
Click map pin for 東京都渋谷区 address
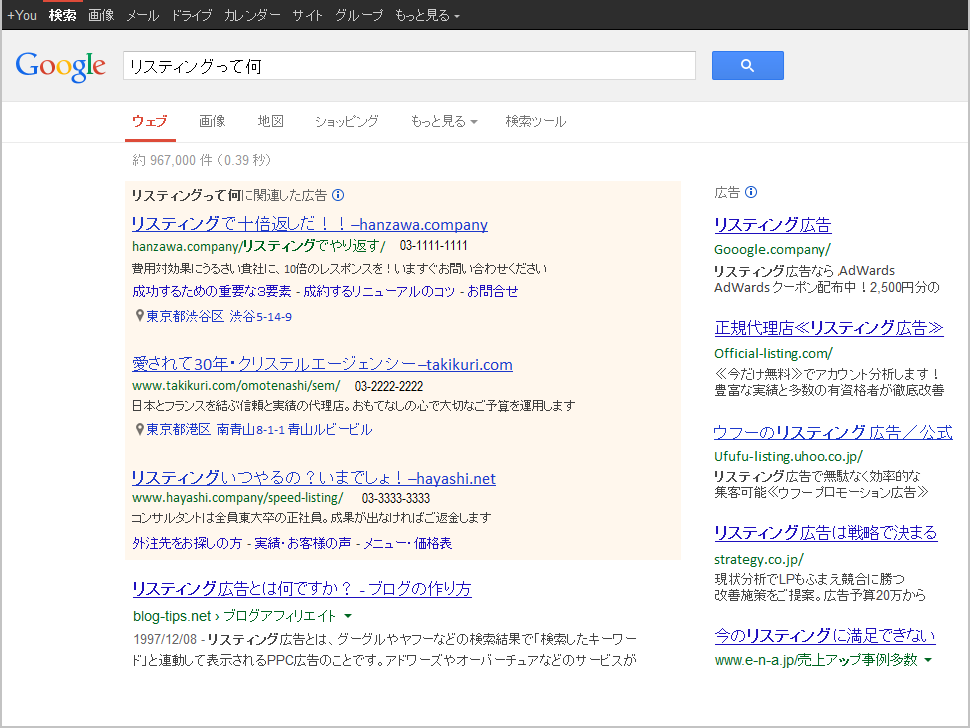click(140, 316)
